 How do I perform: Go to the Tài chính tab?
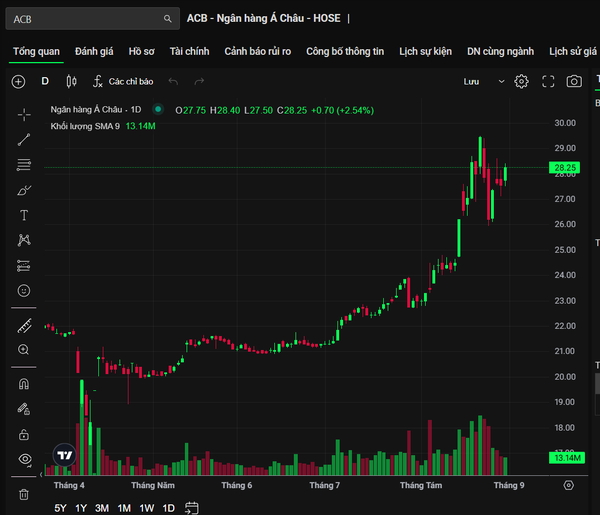coord(189,51)
